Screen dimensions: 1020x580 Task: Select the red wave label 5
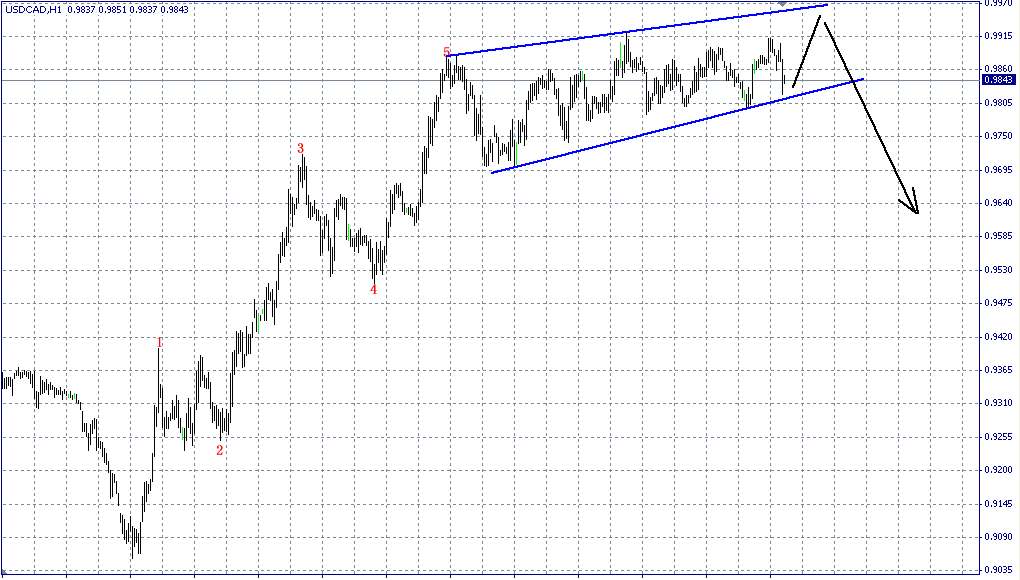pos(446,50)
